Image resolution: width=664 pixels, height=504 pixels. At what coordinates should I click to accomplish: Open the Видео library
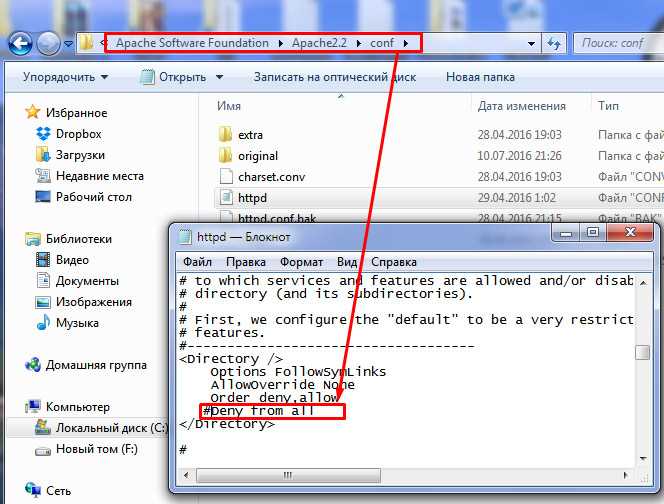point(72,260)
